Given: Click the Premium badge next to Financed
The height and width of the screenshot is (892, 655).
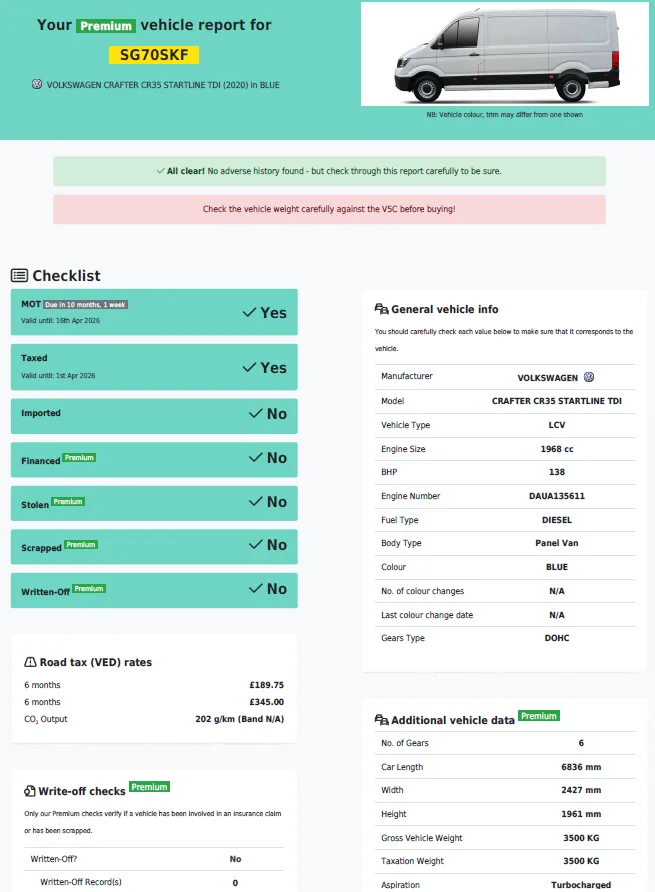Looking at the screenshot, I should pos(79,458).
